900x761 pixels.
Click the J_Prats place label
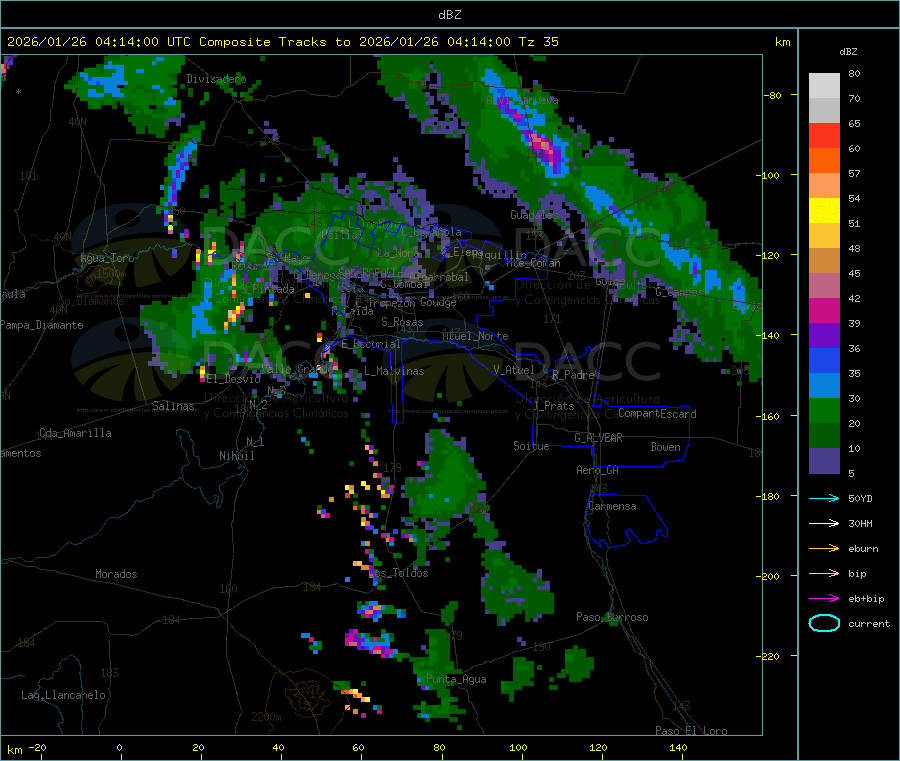coord(554,406)
